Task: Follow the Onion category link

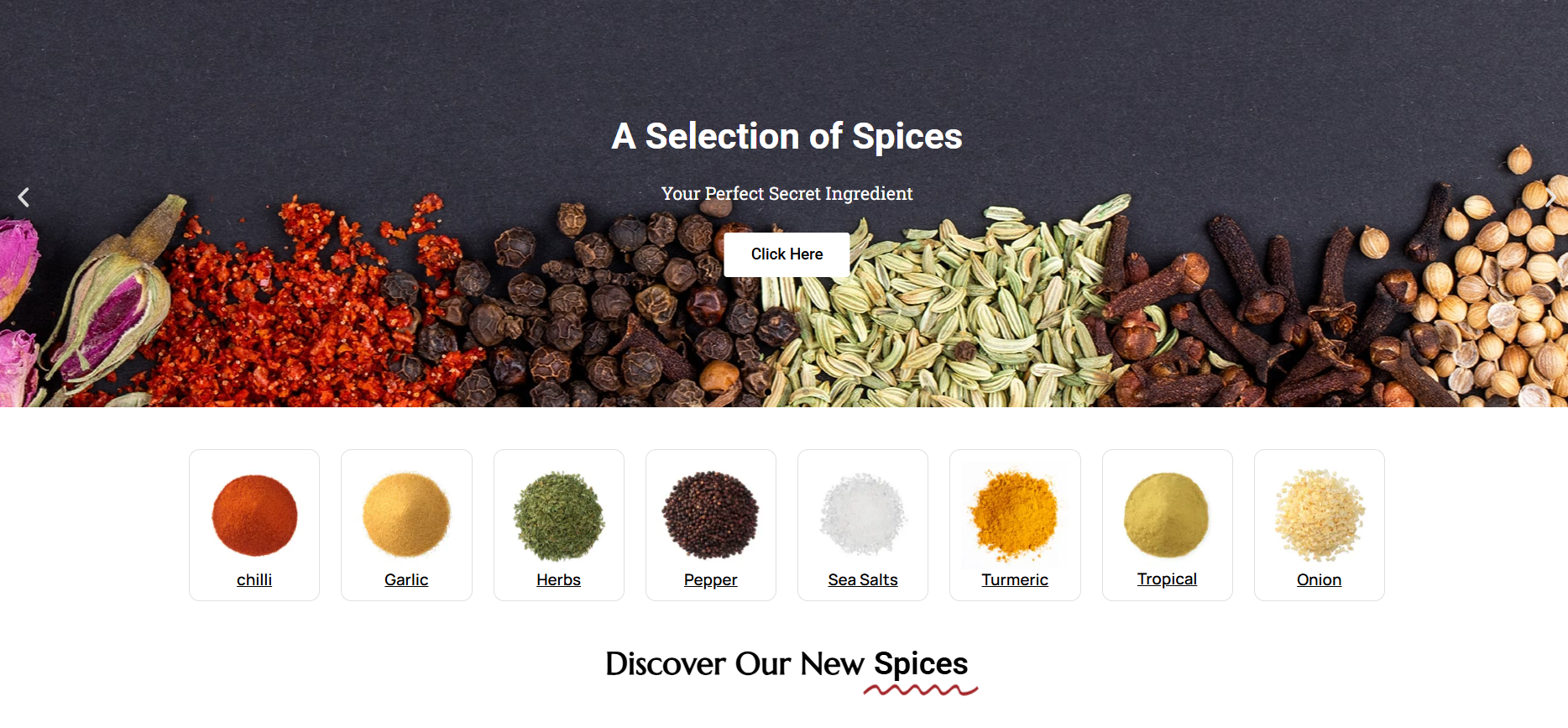Action: pyautogui.click(x=1320, y=579)
